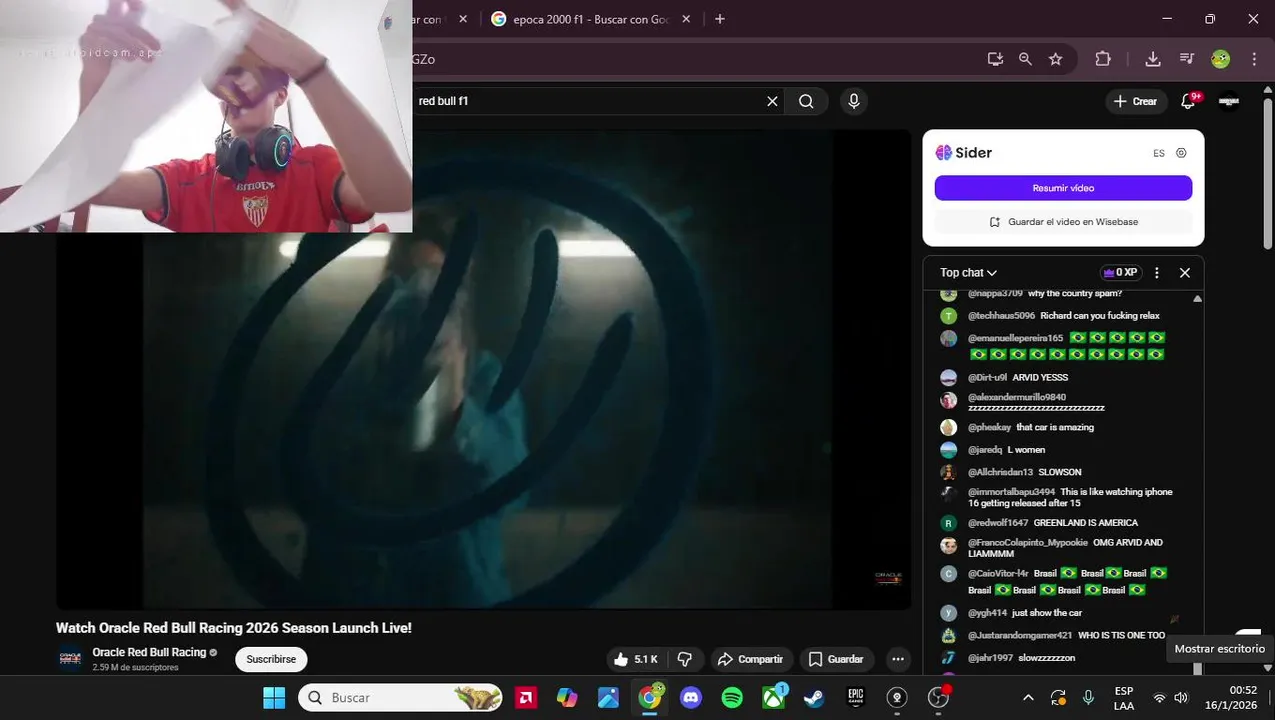
Task: Dislike the video with thumbs down
Action: tap(685, 659)
